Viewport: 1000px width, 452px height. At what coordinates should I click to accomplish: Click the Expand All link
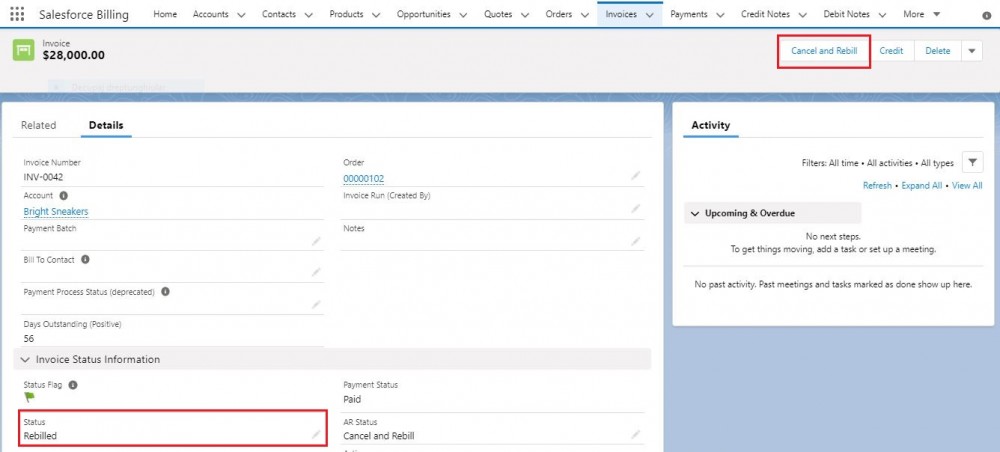pos(922,186)
